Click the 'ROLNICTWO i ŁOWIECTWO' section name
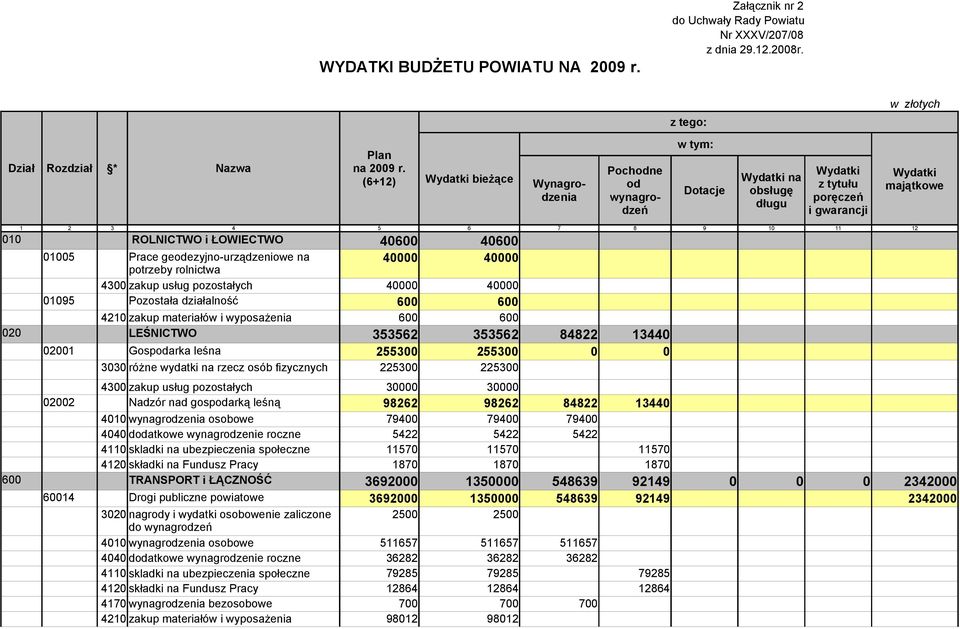 tap(208, 239)
